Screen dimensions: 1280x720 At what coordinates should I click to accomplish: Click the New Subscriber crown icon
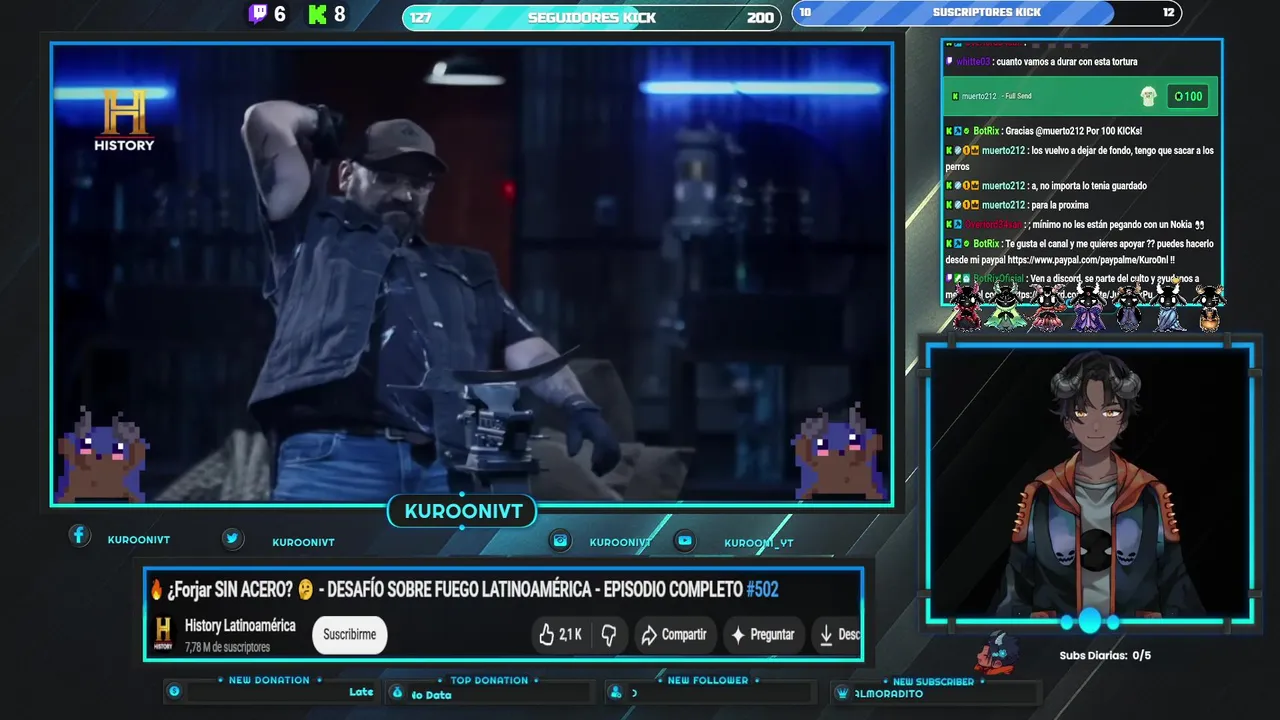843,693
